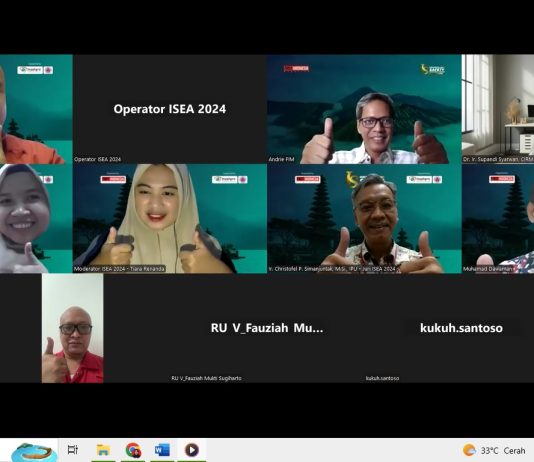Select Andrie FM's video tile
This screenshot has height=462, width=534.
[364, 109]
